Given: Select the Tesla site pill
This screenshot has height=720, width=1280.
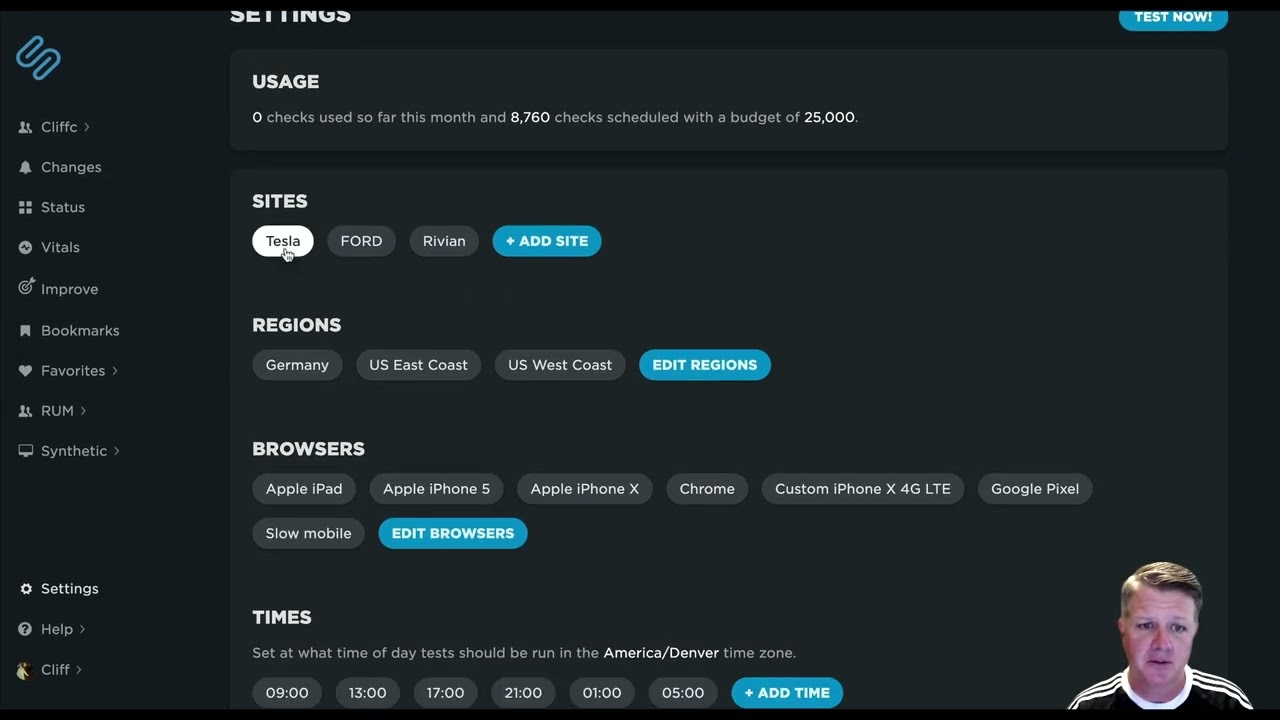Looking at the screenshot, I should point(283,241).
